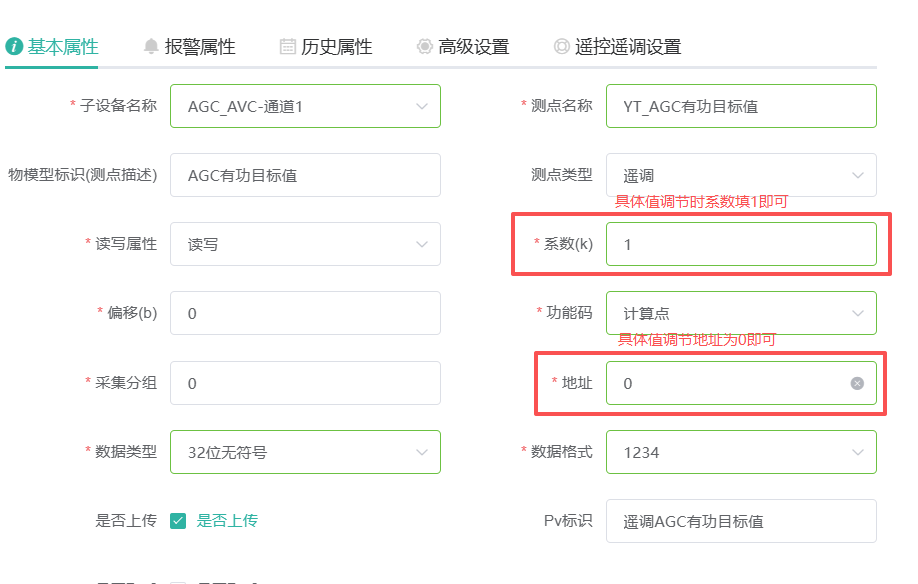Click the 测点名称 input field

tap(741, 106)
